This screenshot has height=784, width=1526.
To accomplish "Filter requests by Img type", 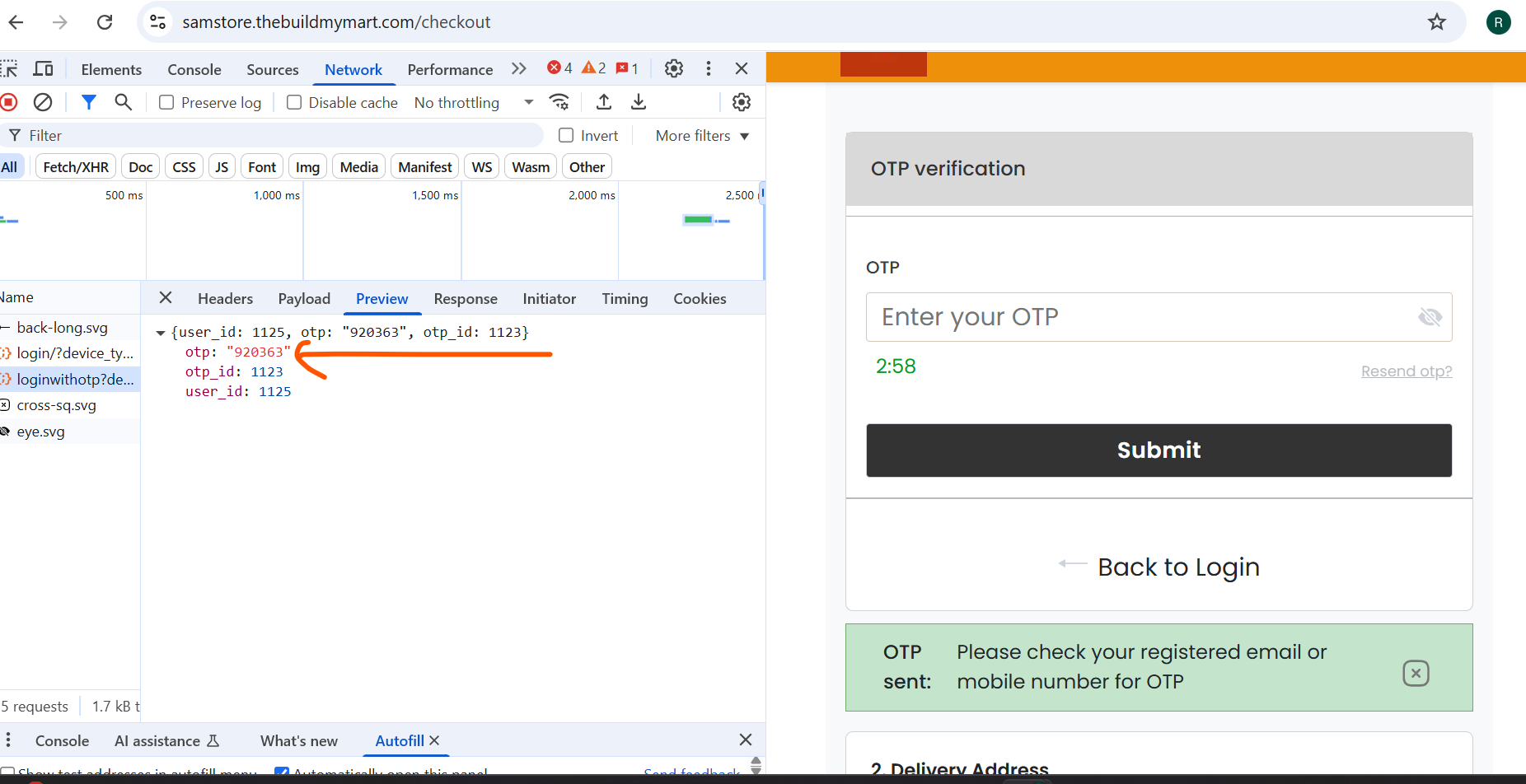I will [x=307, y=167].
